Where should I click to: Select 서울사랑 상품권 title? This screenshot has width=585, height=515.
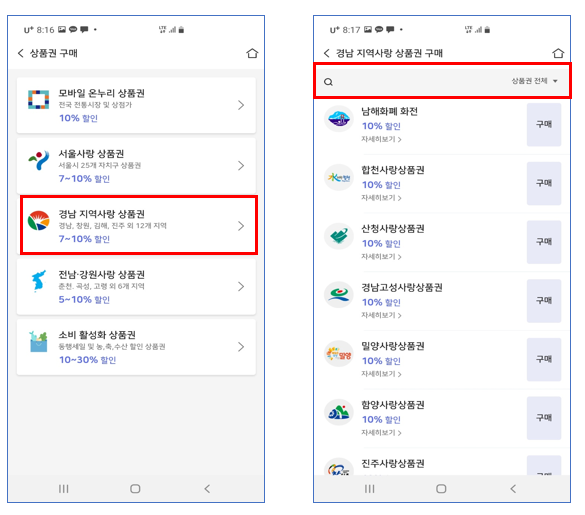91,153
